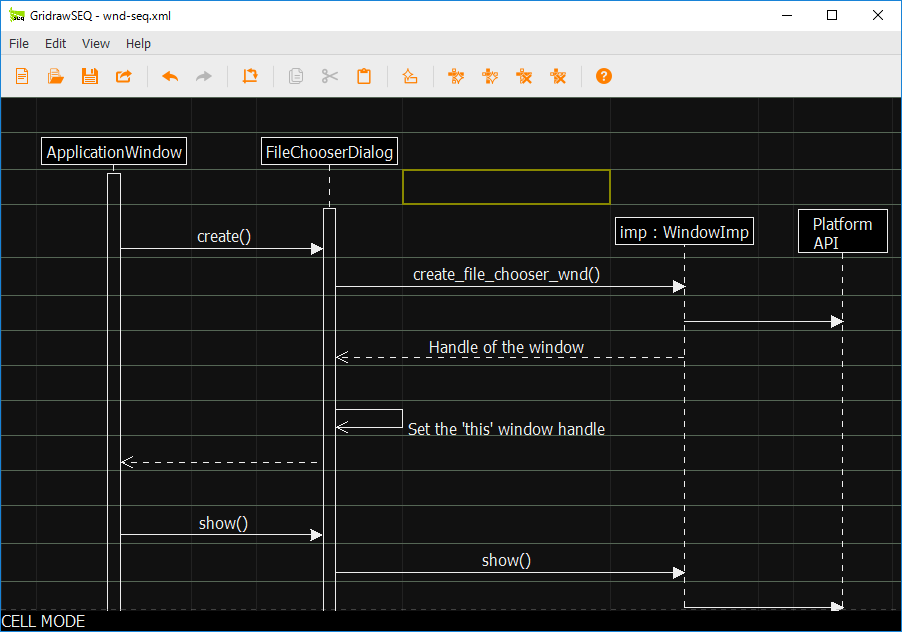Open the Edit menu

click(x=55, y=43)
